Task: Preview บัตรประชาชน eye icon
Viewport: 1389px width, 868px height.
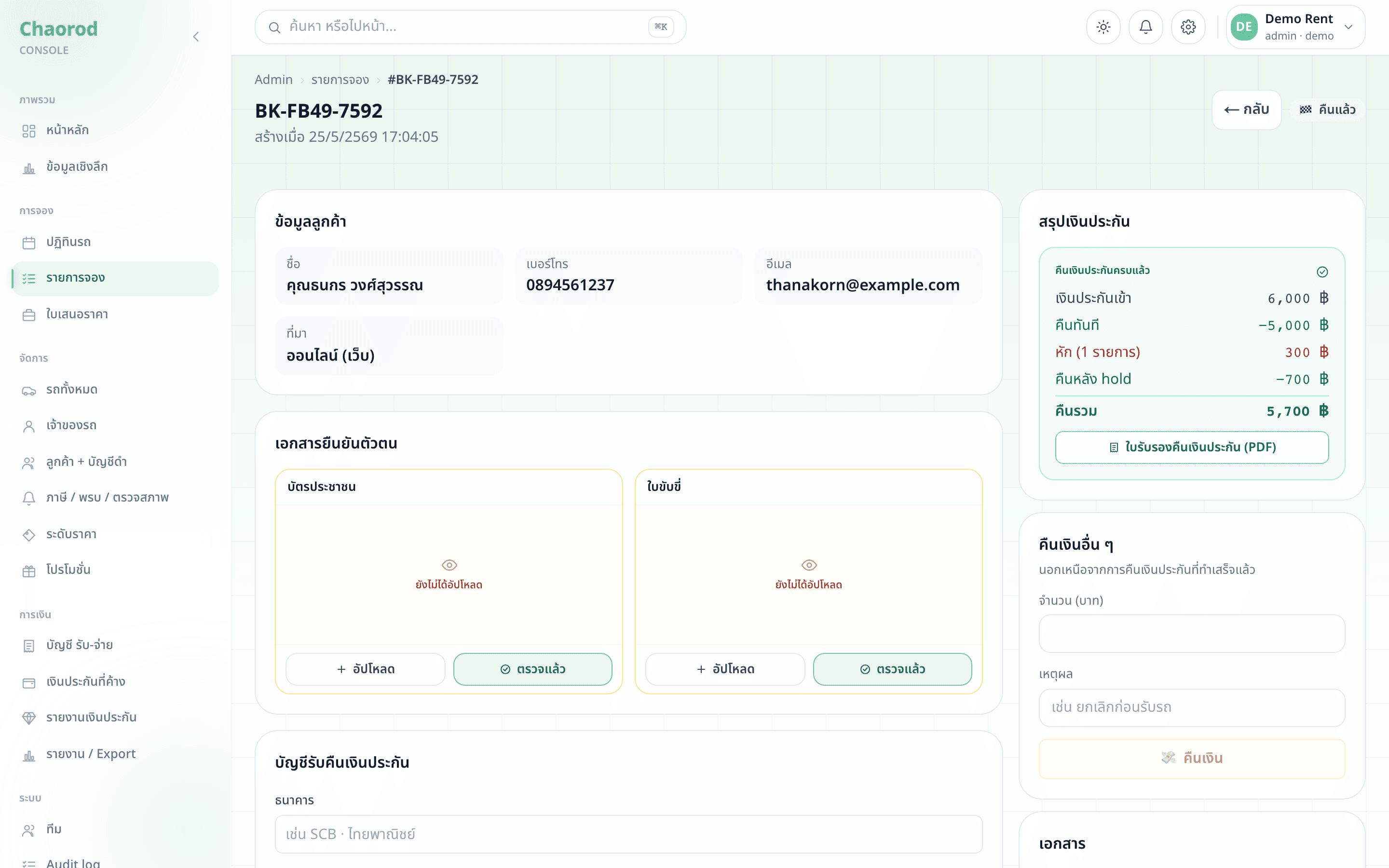Action: pyautogui.click(x=449, y=565)
